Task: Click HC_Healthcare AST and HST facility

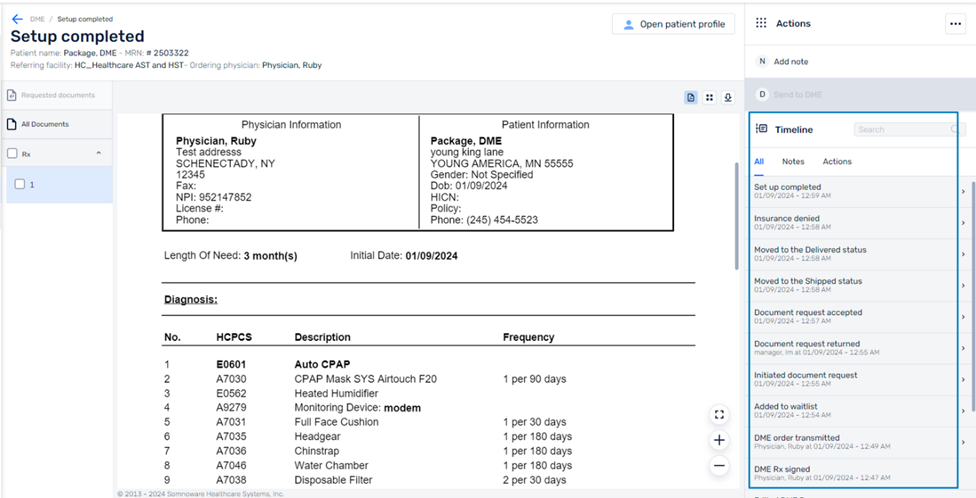Action: [x=129, y=65]
